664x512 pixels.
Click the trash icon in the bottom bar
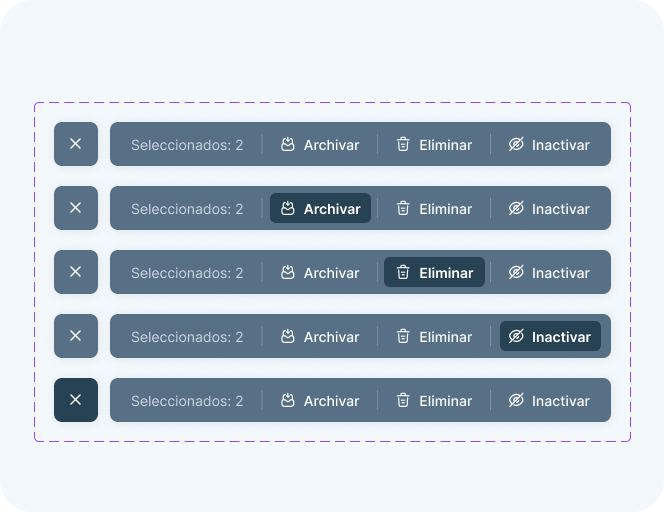pos(403,400)
